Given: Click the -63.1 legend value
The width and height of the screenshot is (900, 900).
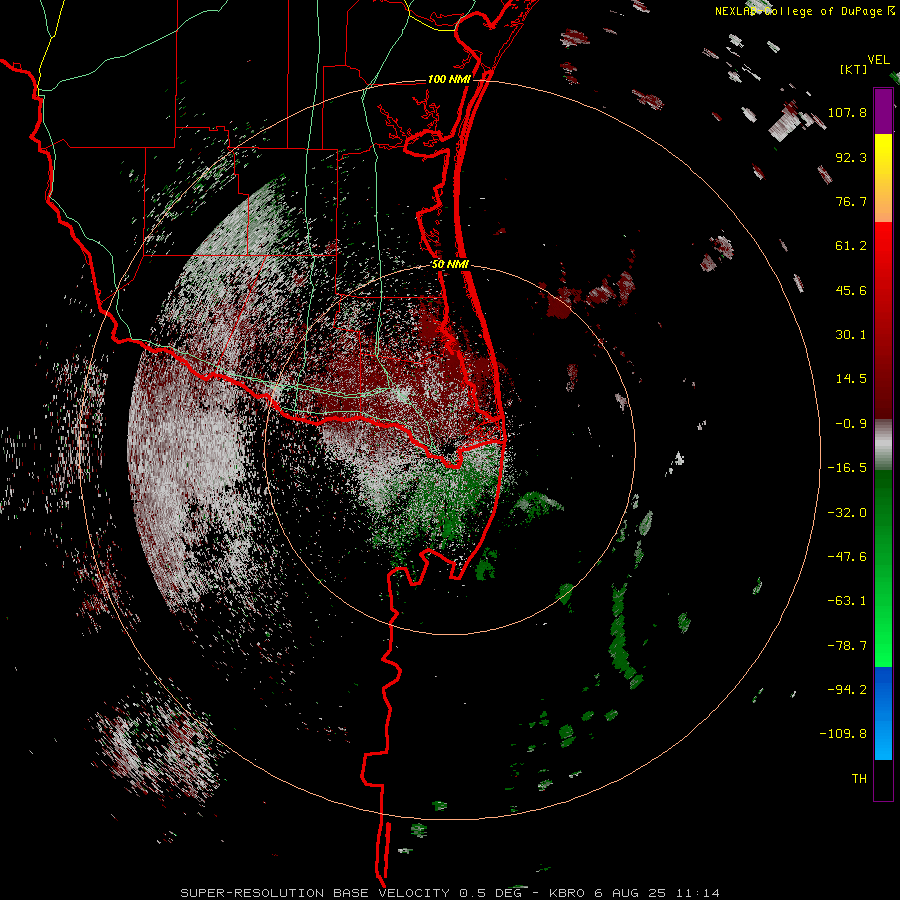Looking at the screenshot, I should pyautogui.click(x=847, y=601).
